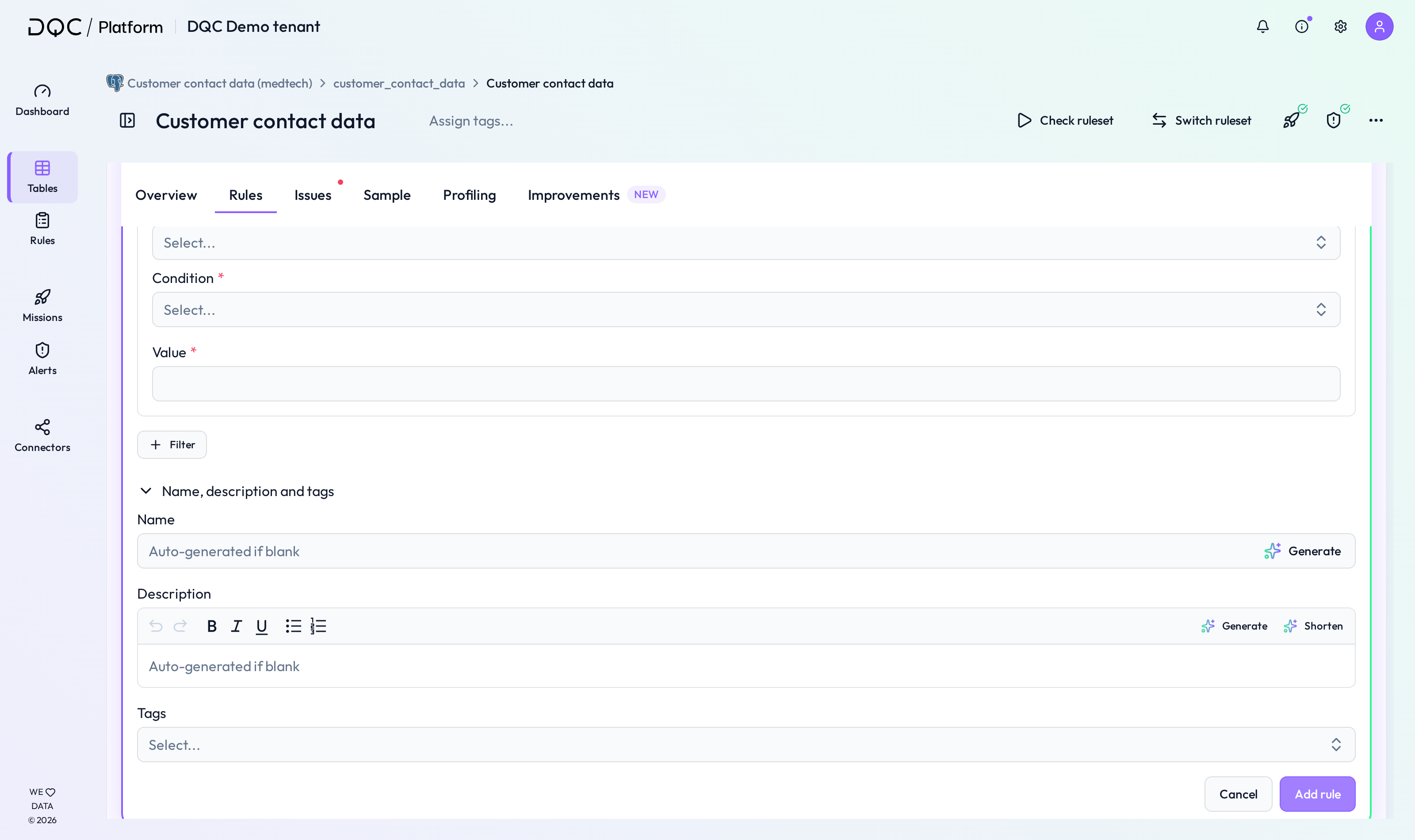Viewport: 1415px width, 840px height.
Task: Open the notifications bell
Action: tap(1263, 27)
